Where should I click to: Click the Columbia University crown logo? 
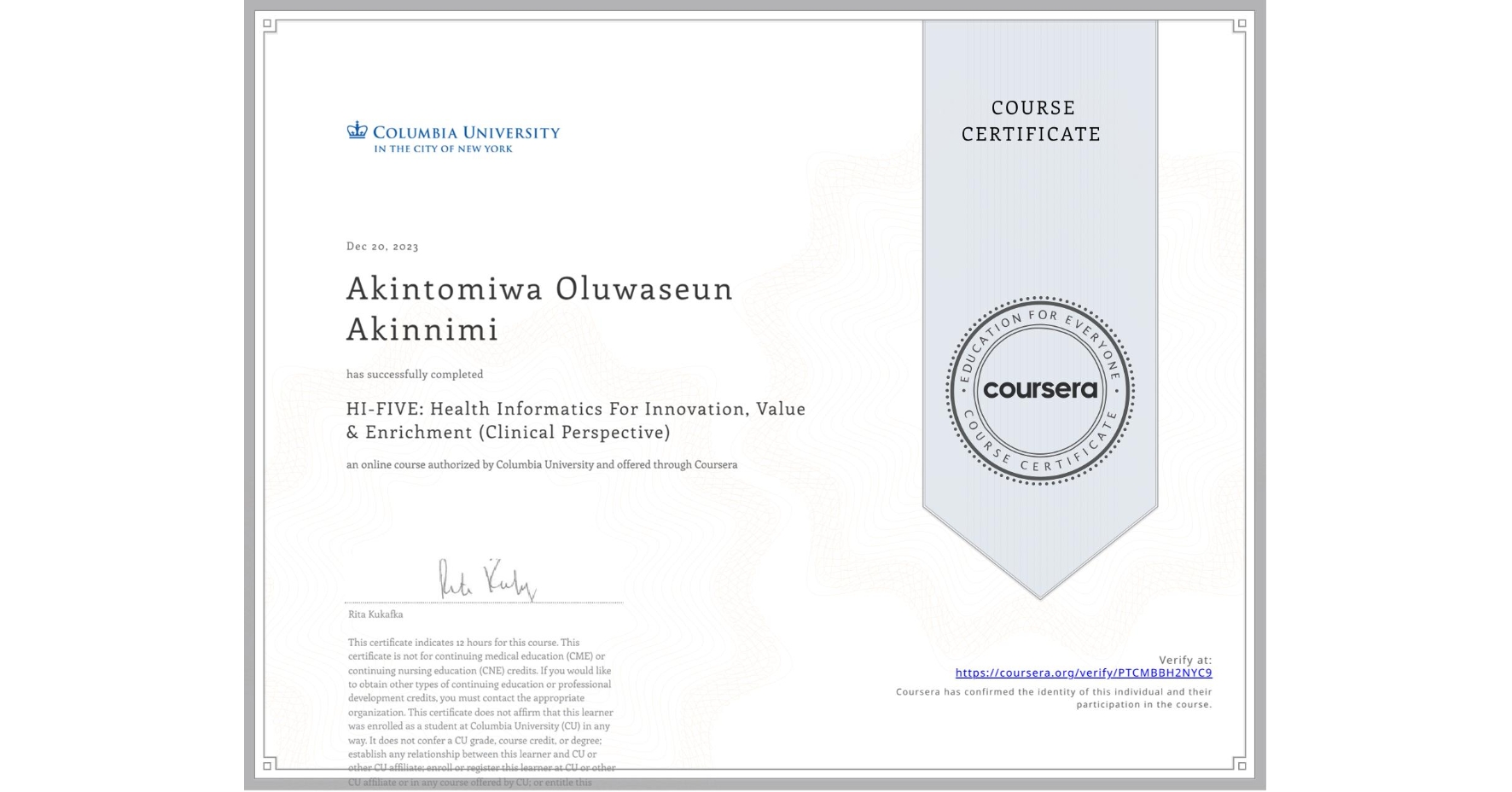(357, 130)
